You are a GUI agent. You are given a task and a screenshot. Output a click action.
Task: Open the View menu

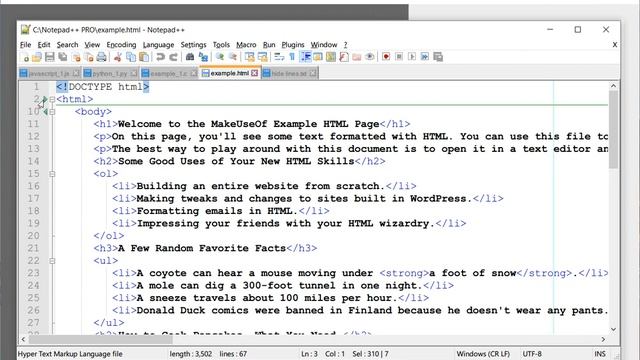(92, 45)
